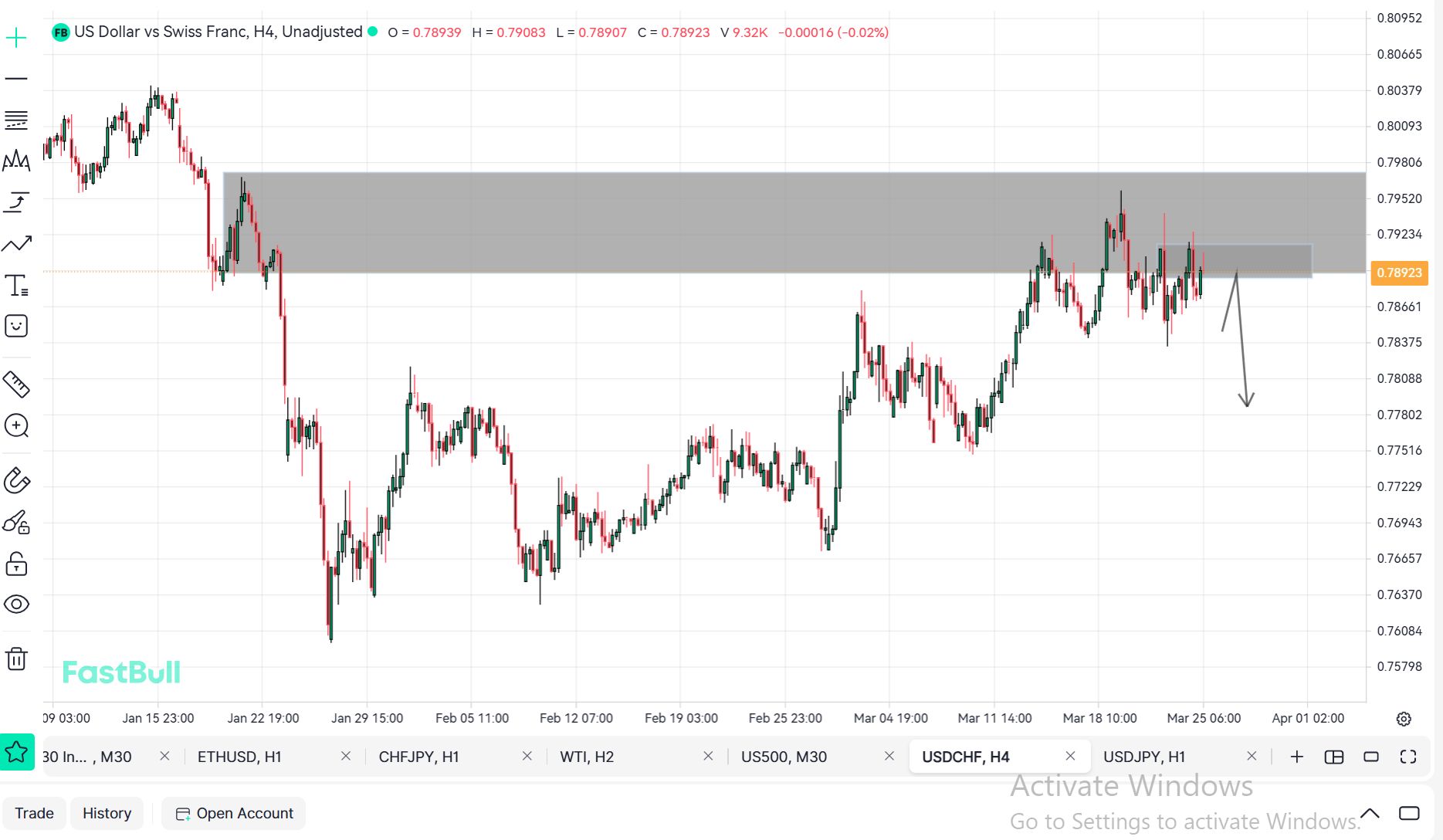
Task: Select the horizontal line drawing tool
Action: (16, 79)
